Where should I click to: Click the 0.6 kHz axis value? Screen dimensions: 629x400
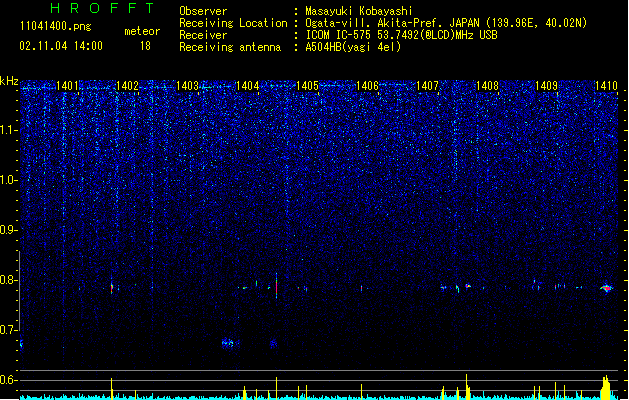point(9,380)
